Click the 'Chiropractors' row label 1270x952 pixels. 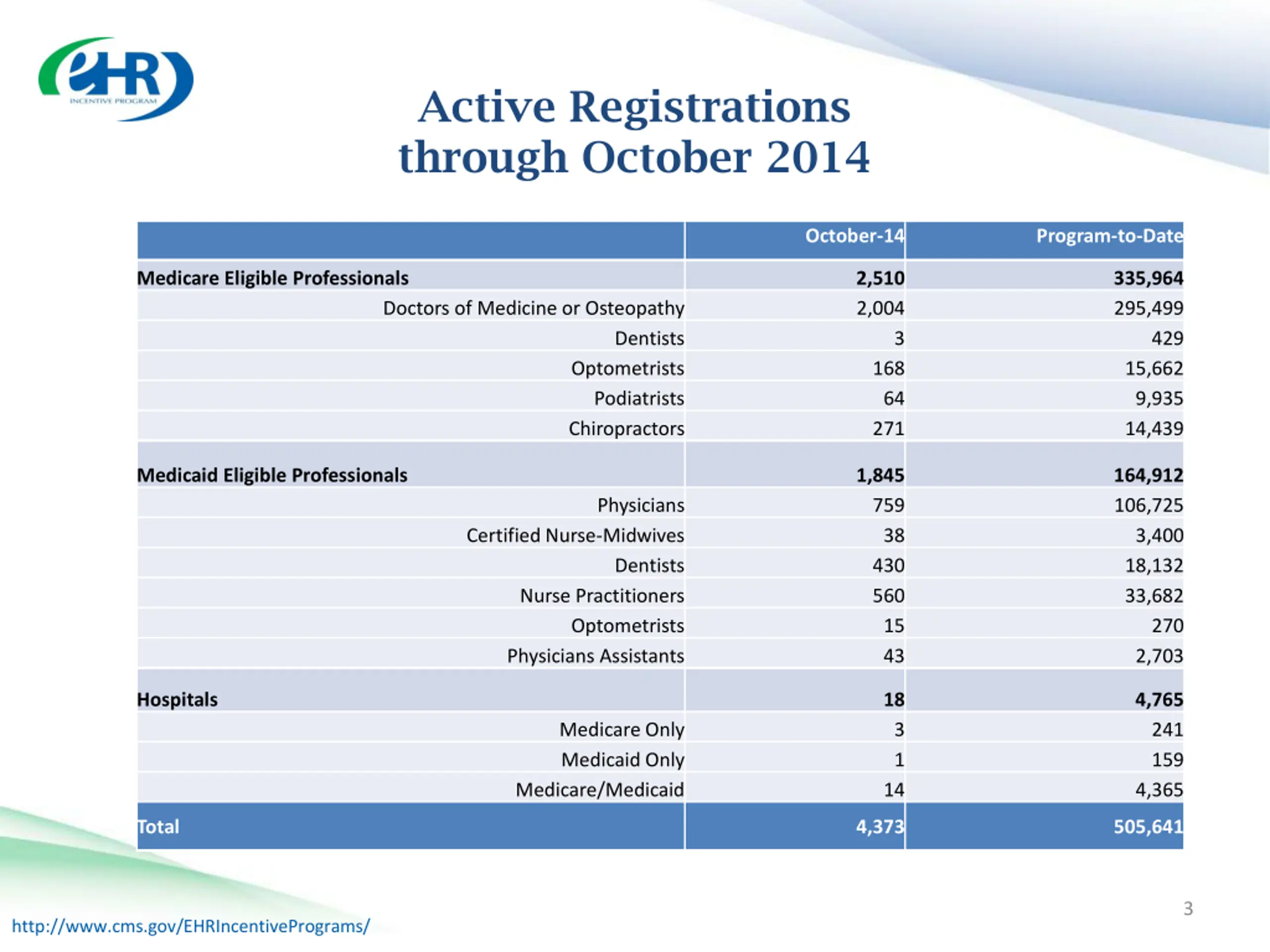click(x=627, y=429)
